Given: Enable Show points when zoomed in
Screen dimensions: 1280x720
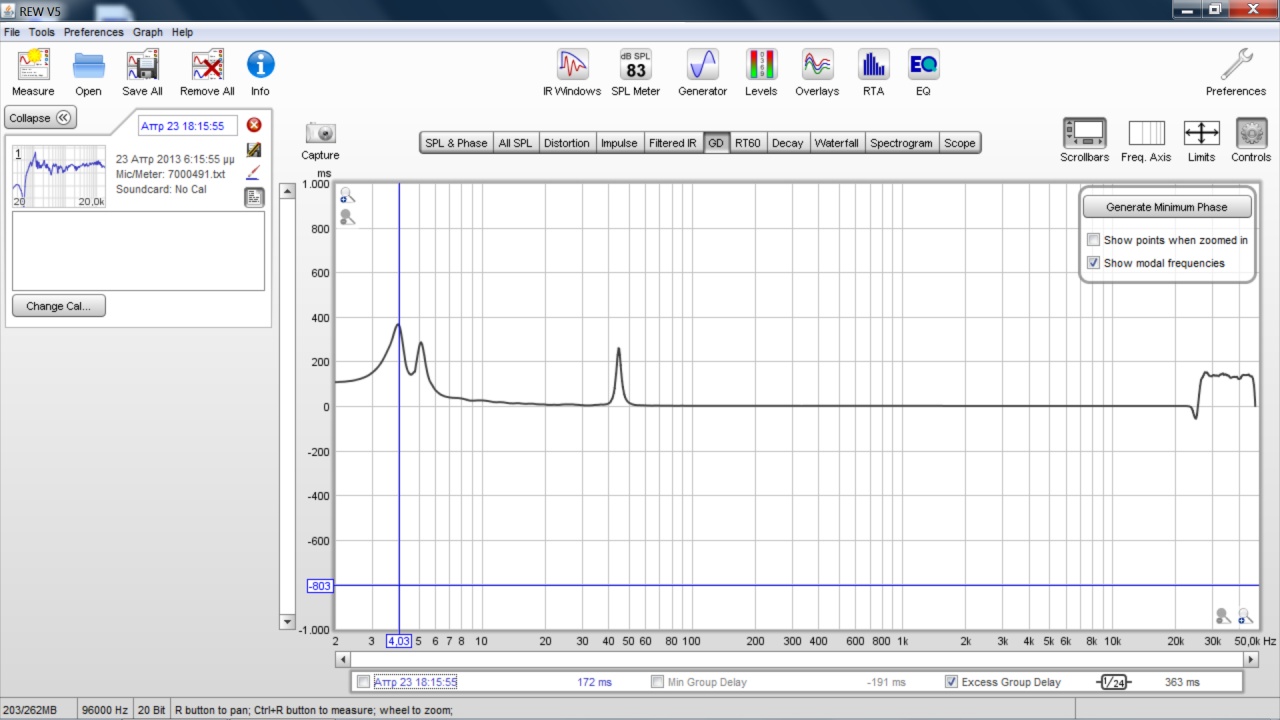Looking at the screenshot, I should [1094, 240].
